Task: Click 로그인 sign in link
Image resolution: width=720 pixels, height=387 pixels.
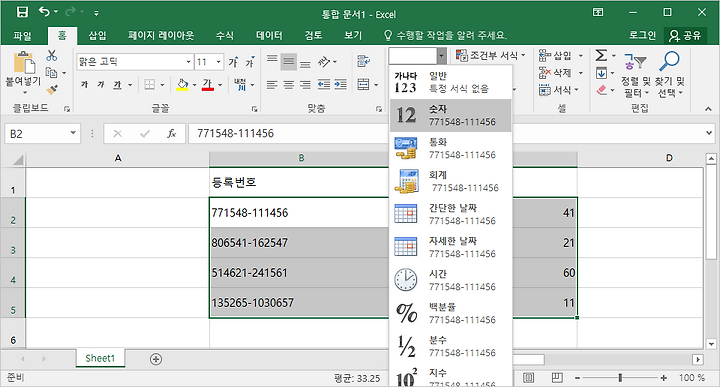Action: tap(642, 35)
